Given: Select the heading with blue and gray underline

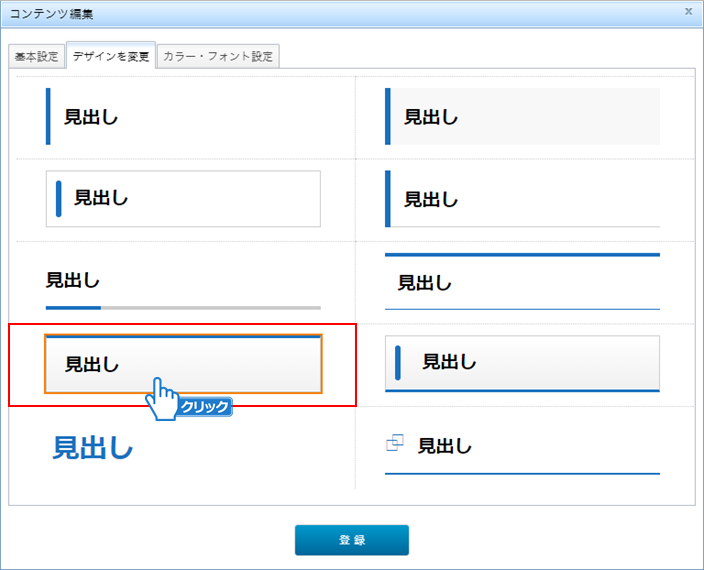Looking at the screenshot, I should pos(183,283).
